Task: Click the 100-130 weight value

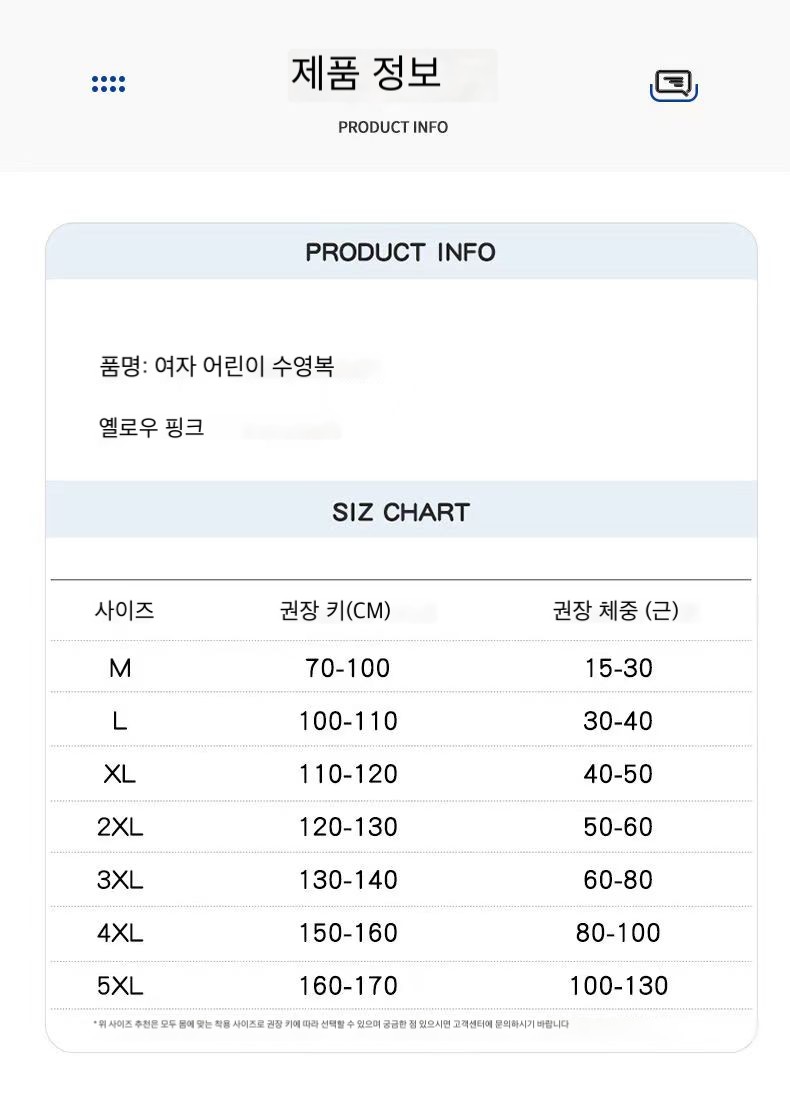Action: click(618, 986)
